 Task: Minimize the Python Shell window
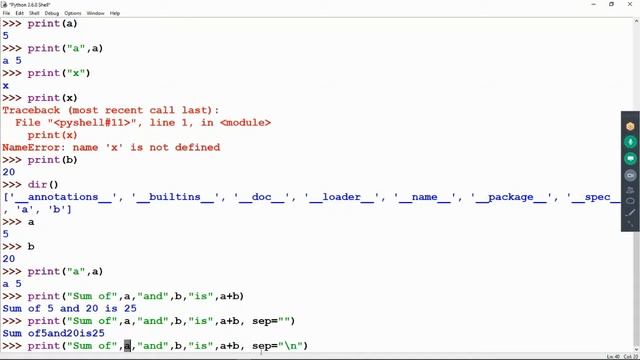[x=593, y=4]
